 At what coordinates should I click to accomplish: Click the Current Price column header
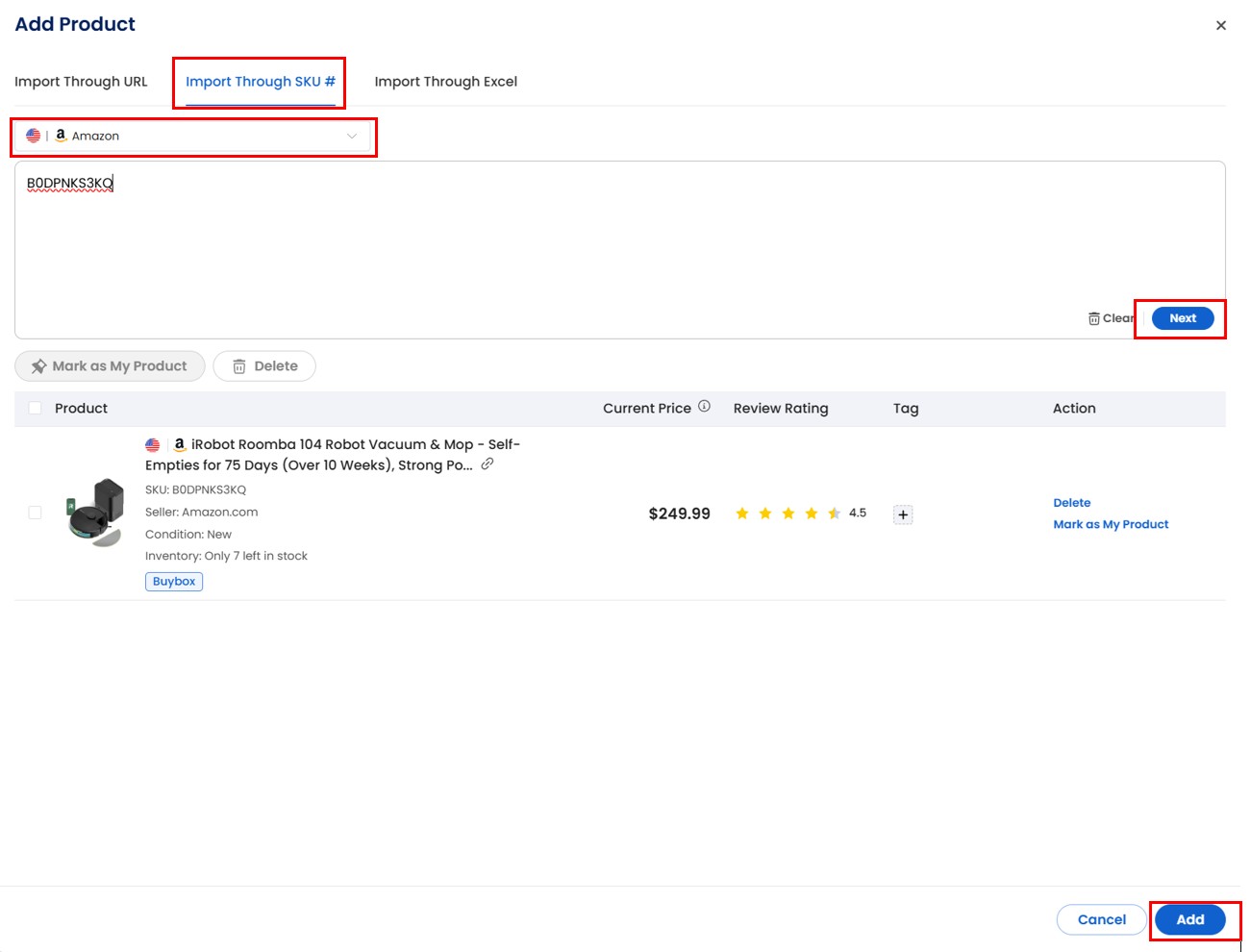tap(647, 409)
